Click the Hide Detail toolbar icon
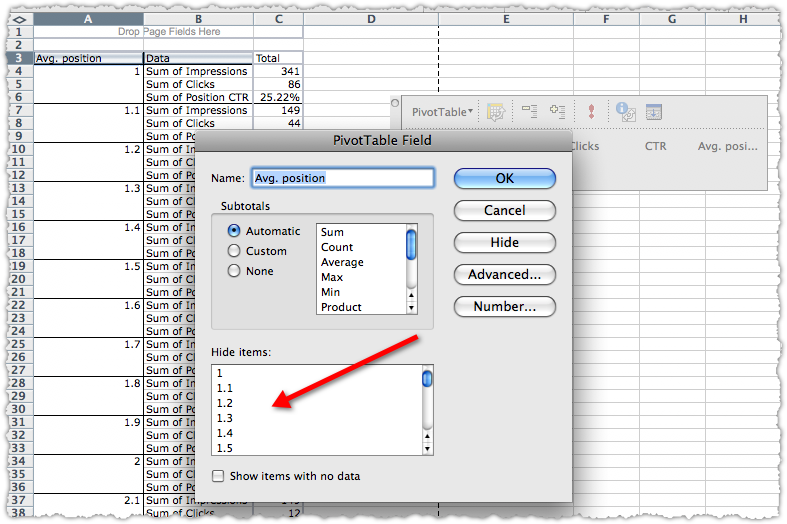The height and width of the screenshot is (524, 787). point(529,111)
